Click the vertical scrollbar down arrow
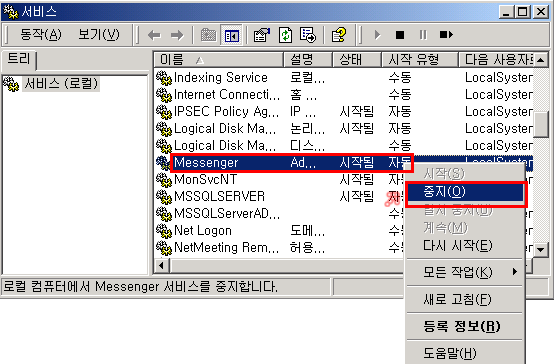The height and width of the screenshot is (364, 554). tap(541, 249)
